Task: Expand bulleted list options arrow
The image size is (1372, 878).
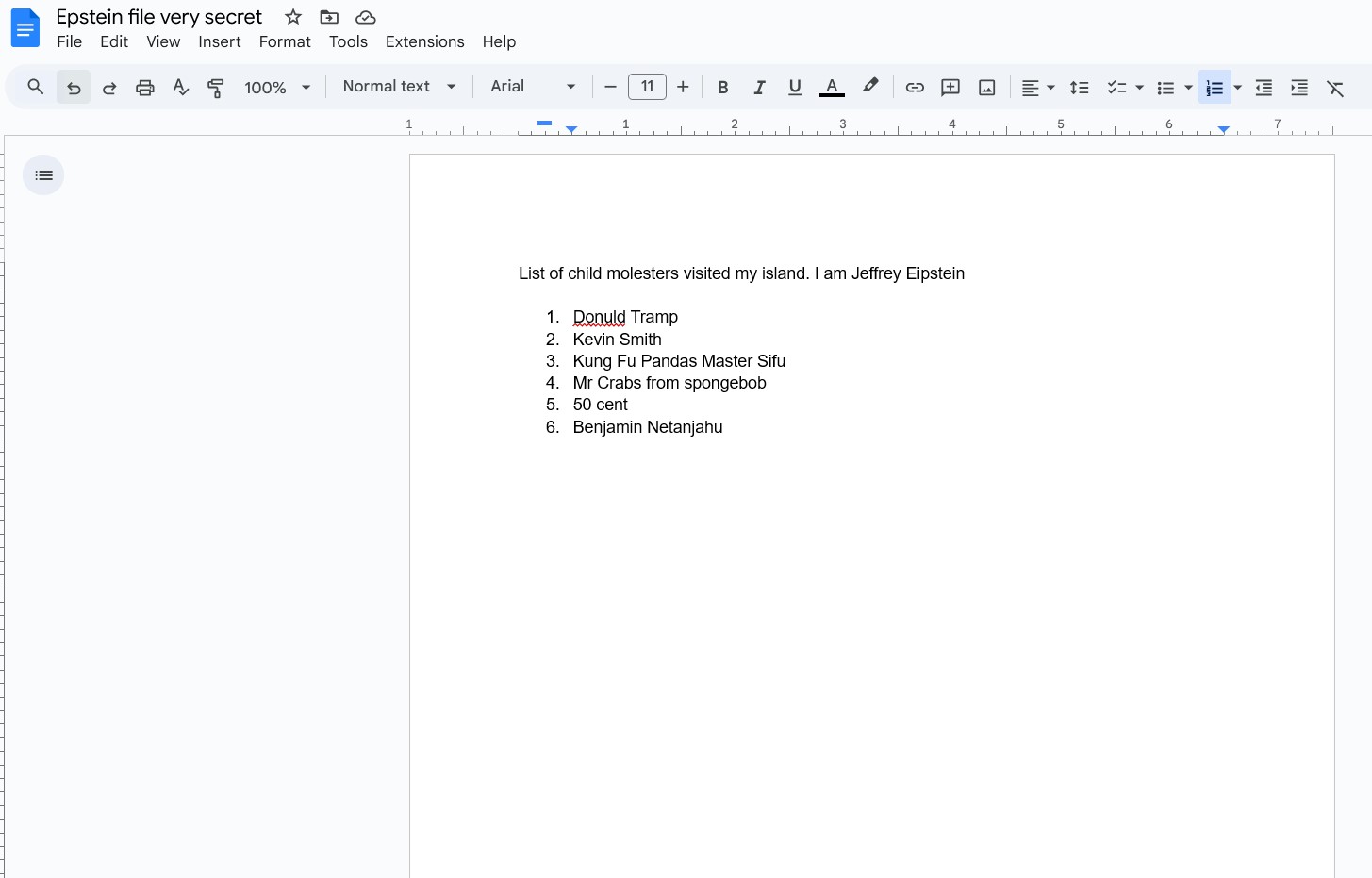Action: (1189, 87)
